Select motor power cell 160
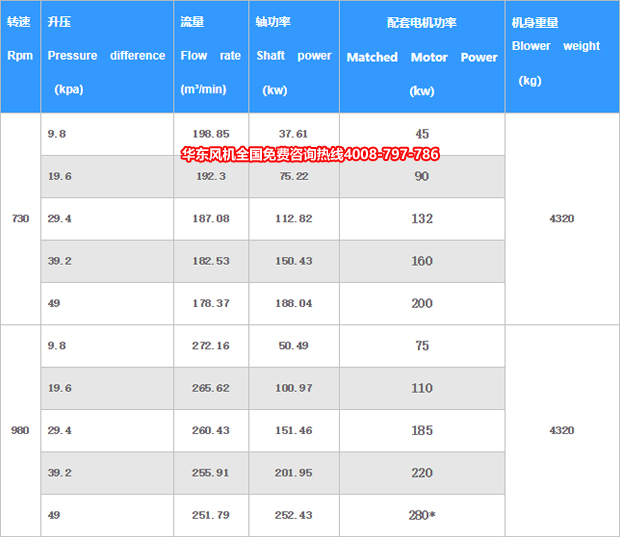 (421, 261)
